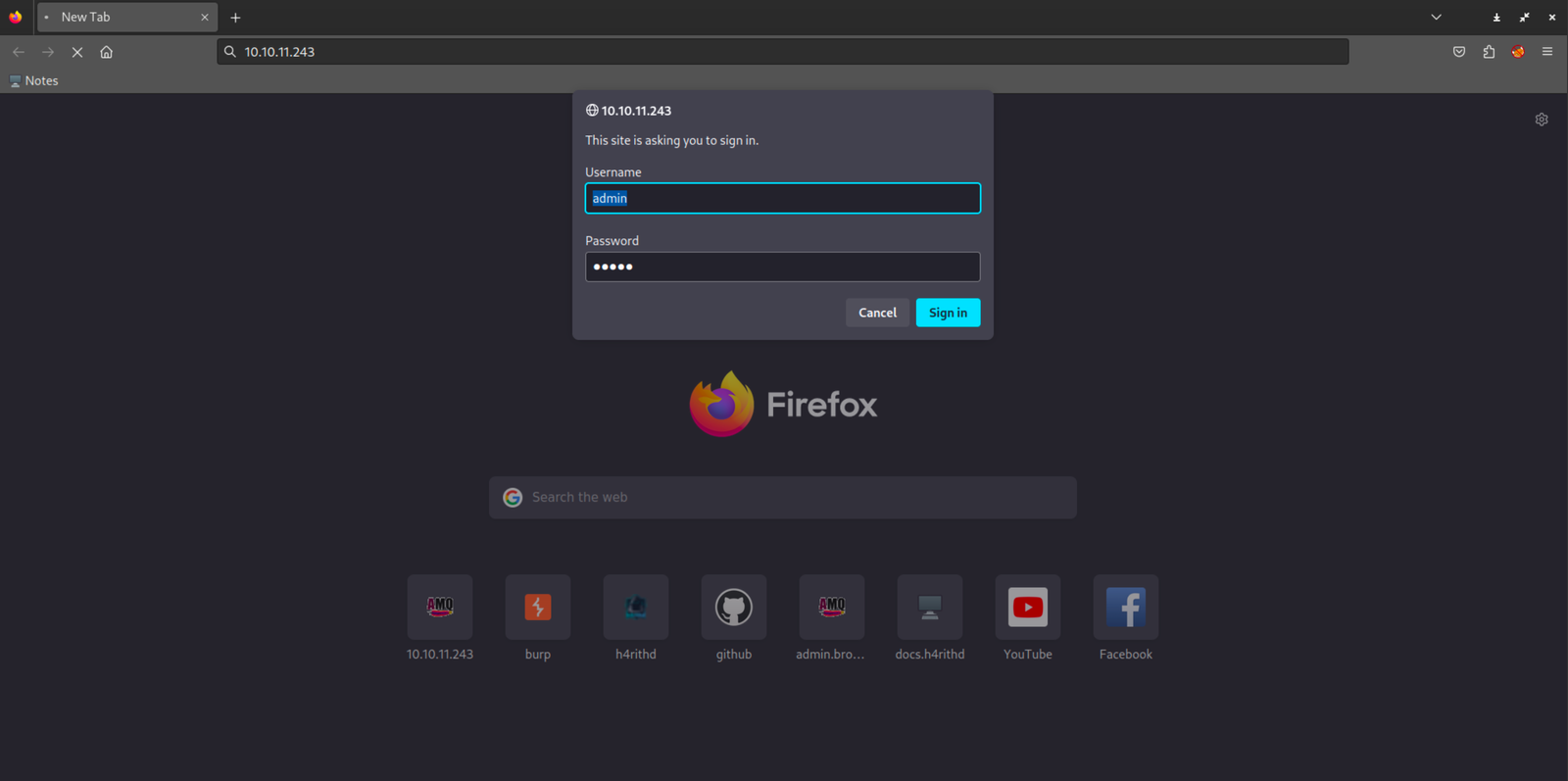Open the burp shortcut tile
Screen dimensions: 1568x781
pos(537,608)
